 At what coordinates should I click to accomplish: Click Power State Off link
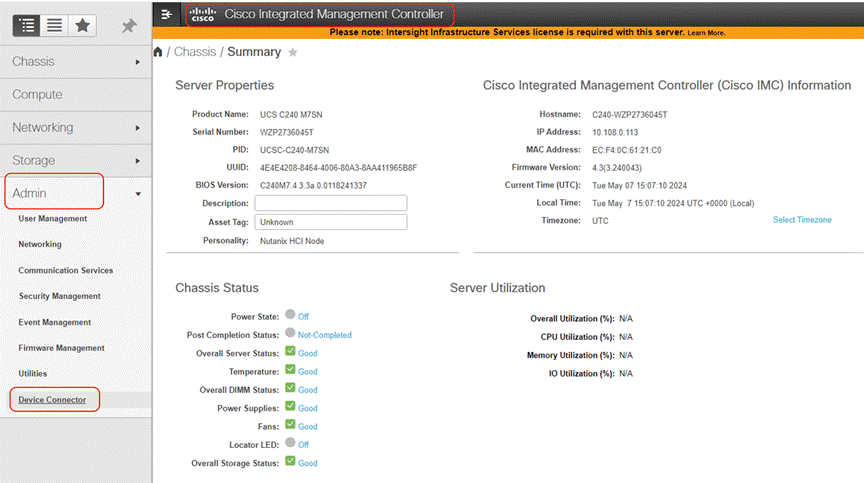tap(304, 317)
